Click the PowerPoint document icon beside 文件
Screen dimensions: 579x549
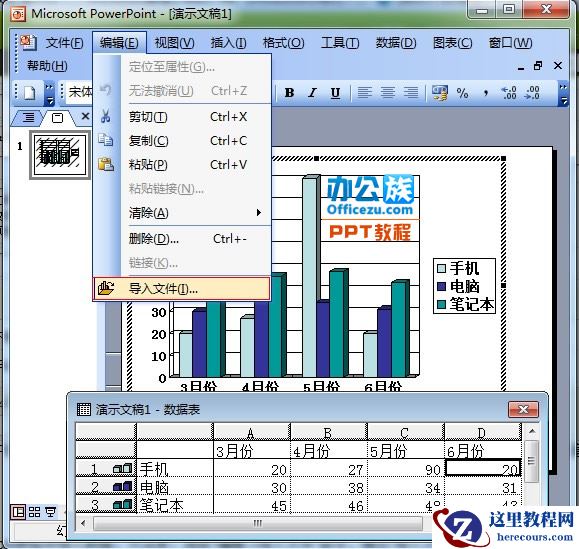click(x=28, y=42)
